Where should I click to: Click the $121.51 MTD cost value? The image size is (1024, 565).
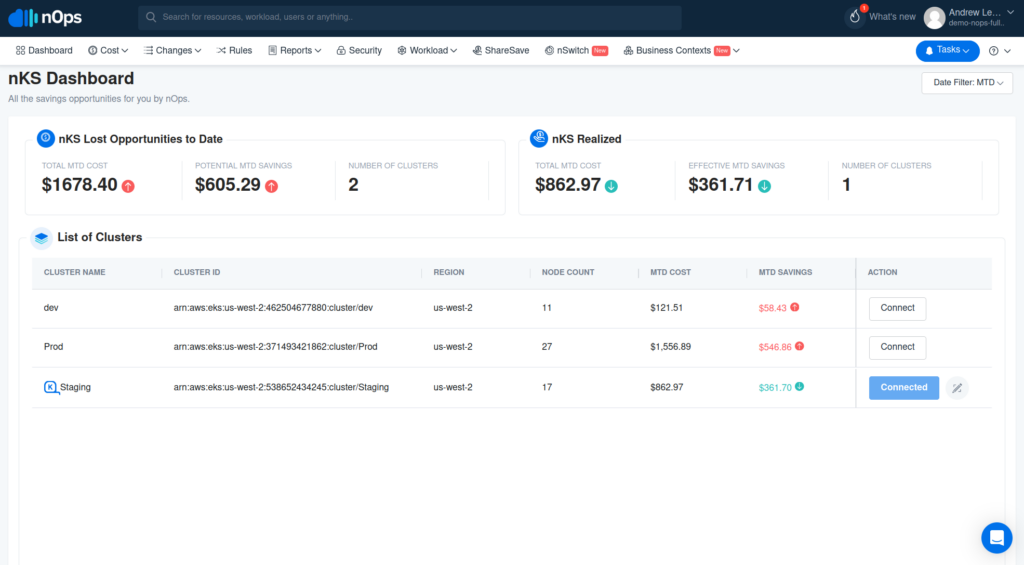pyautogui.click(x=666, y=308)
